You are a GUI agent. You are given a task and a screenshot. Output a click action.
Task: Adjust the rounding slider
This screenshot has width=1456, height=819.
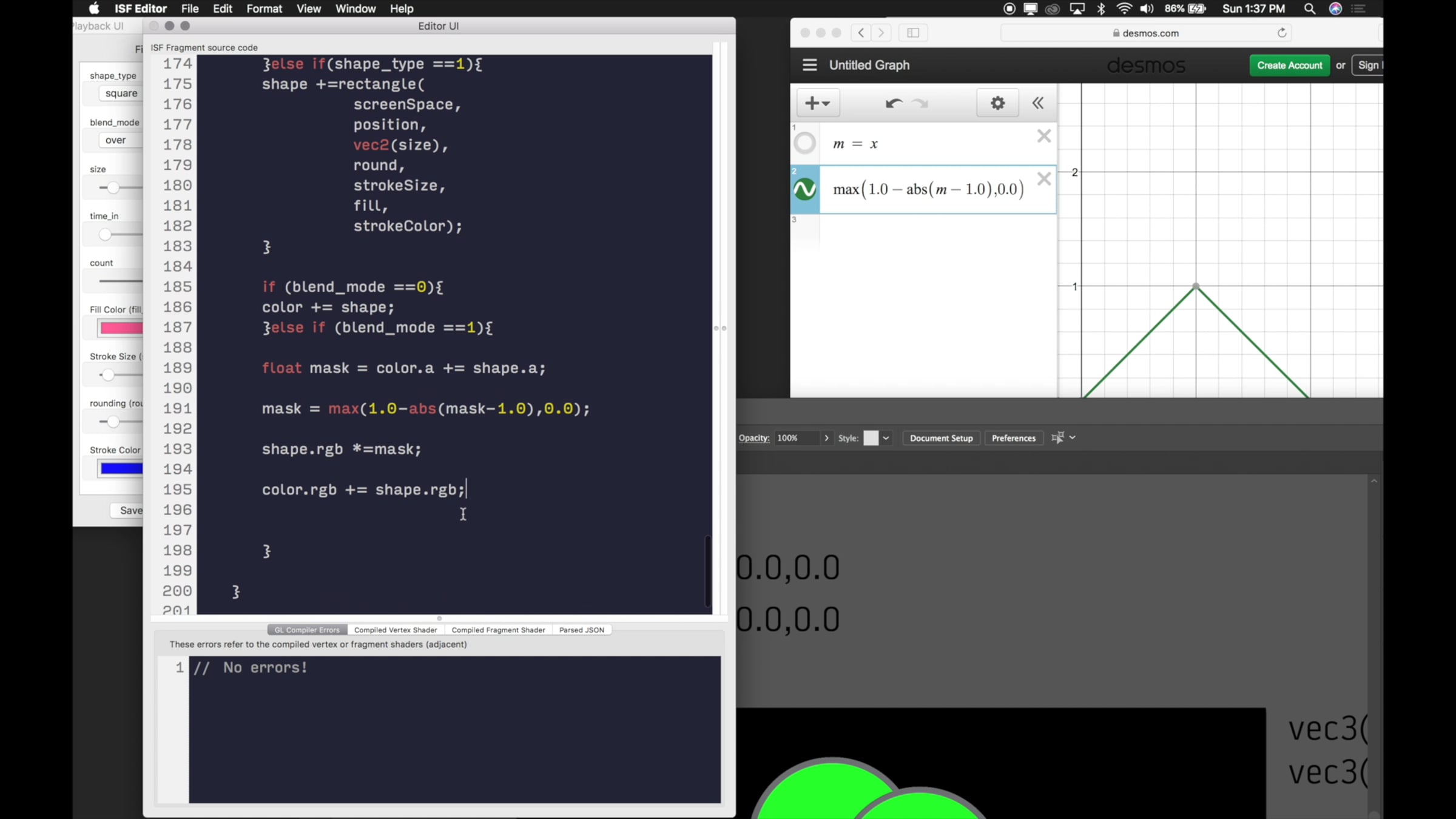113,422
